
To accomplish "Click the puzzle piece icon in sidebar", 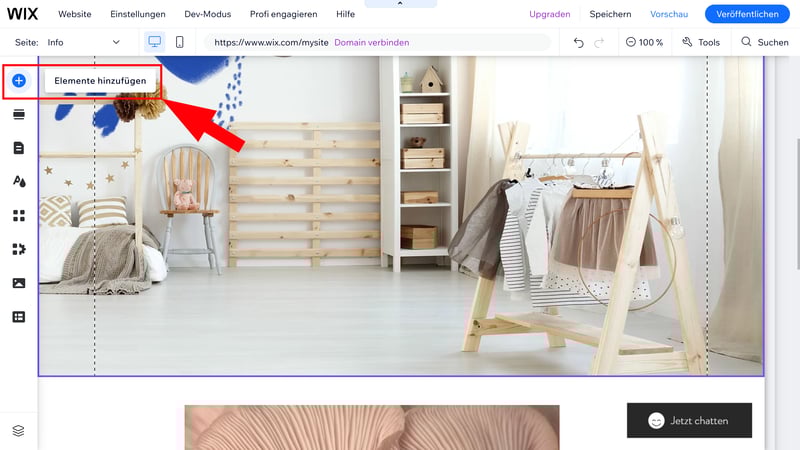I will pos(19,249).
